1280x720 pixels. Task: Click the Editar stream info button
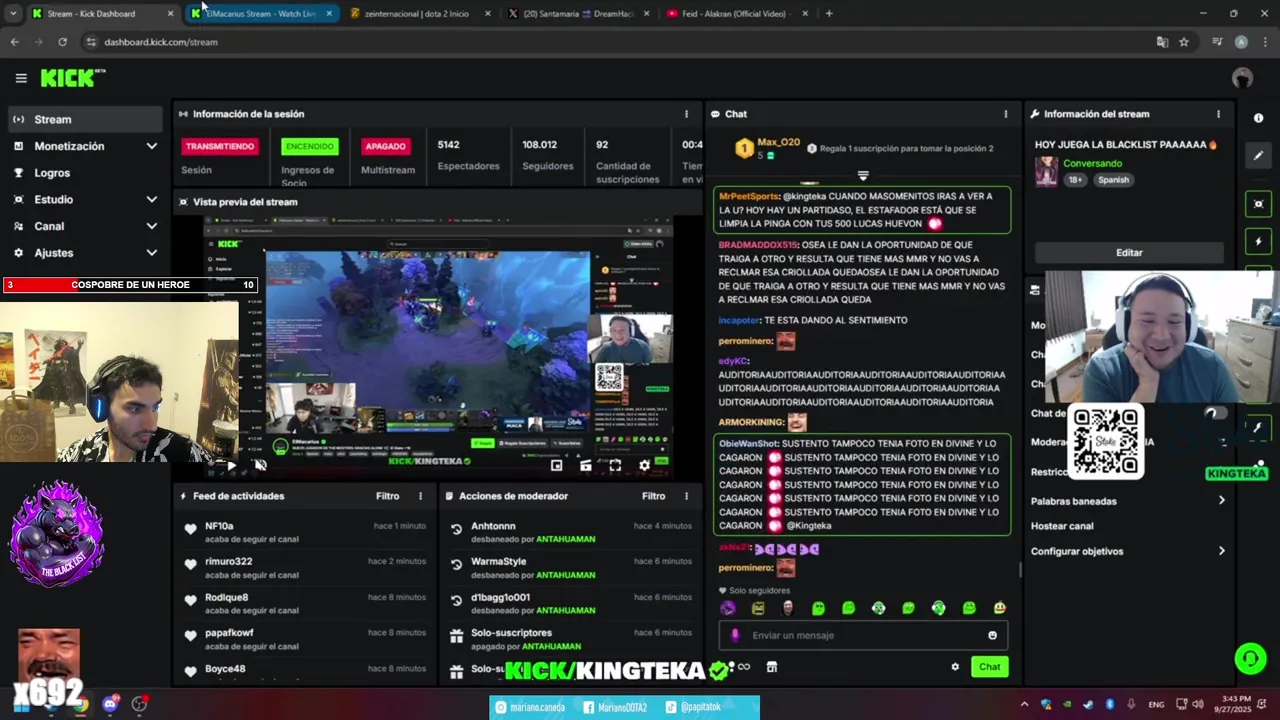point(1129,253)
